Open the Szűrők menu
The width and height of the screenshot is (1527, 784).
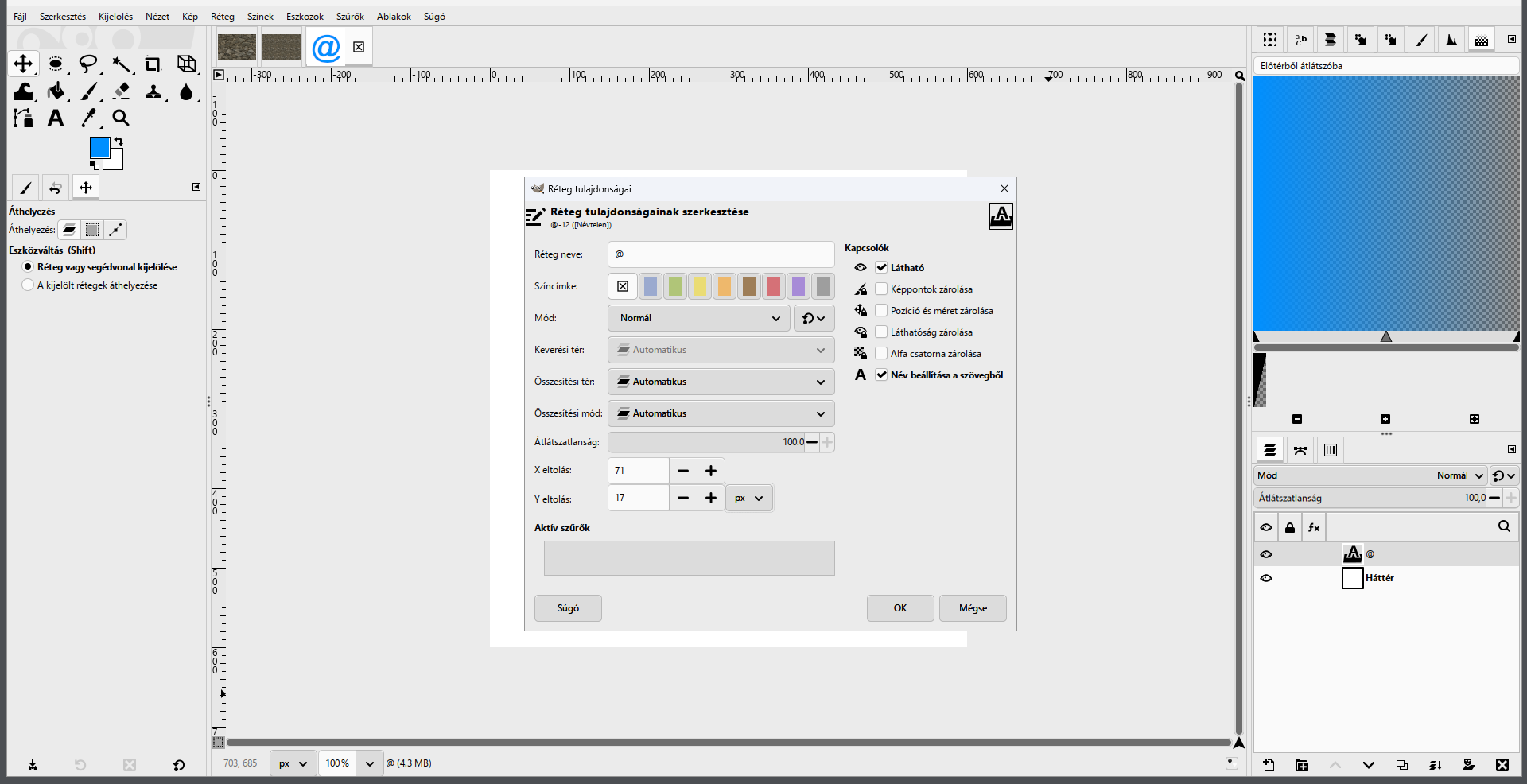pyautogui.click(x=350, y=17)
